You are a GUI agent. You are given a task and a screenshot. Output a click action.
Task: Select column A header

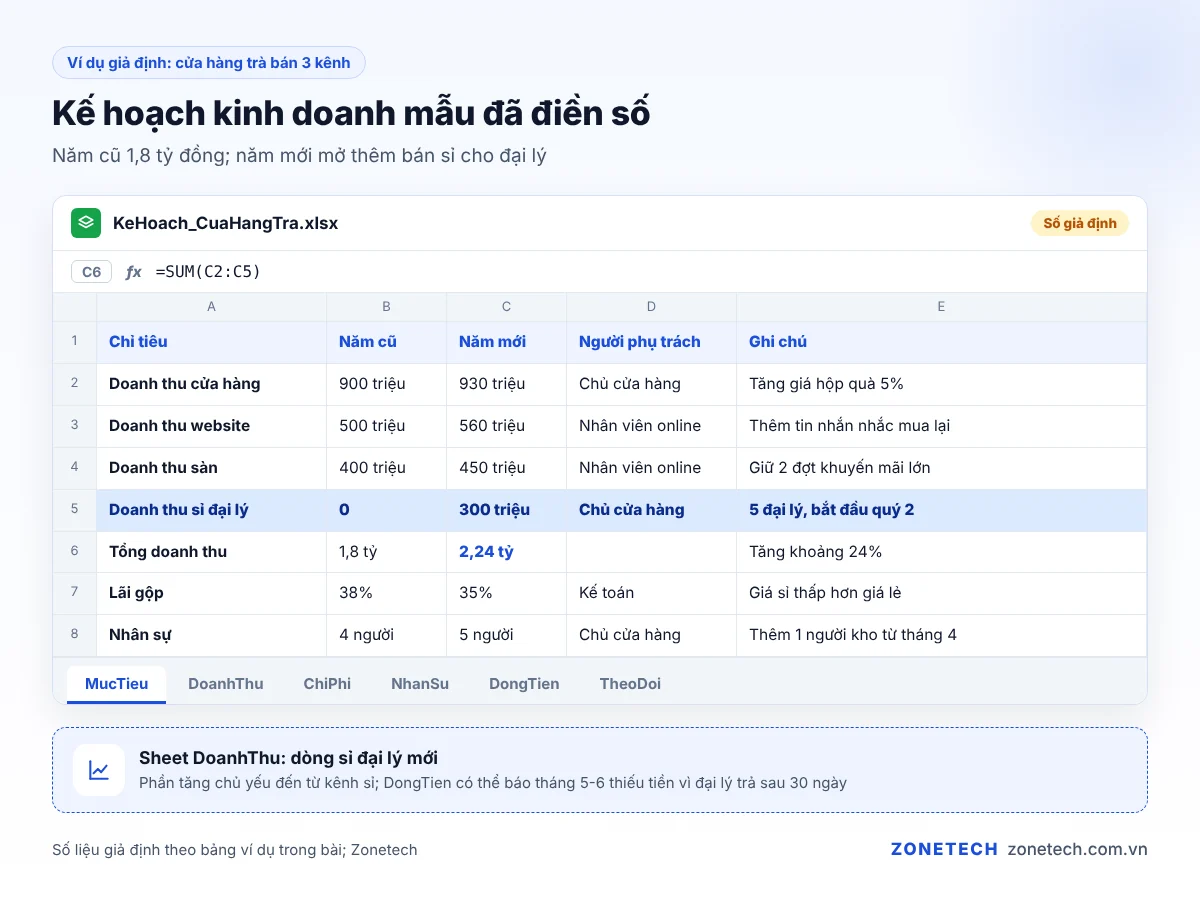pyautogui.click(x=211, y=307)
